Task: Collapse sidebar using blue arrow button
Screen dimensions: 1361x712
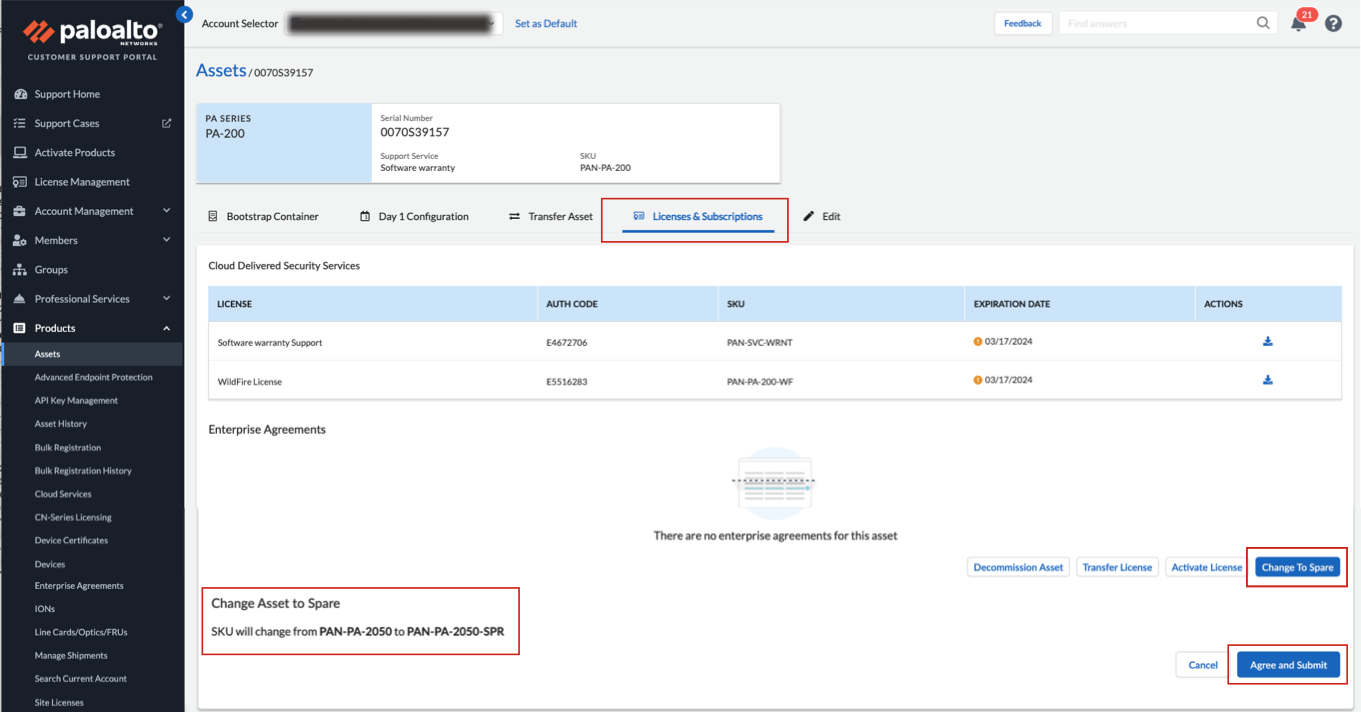Action: (184, 15)
